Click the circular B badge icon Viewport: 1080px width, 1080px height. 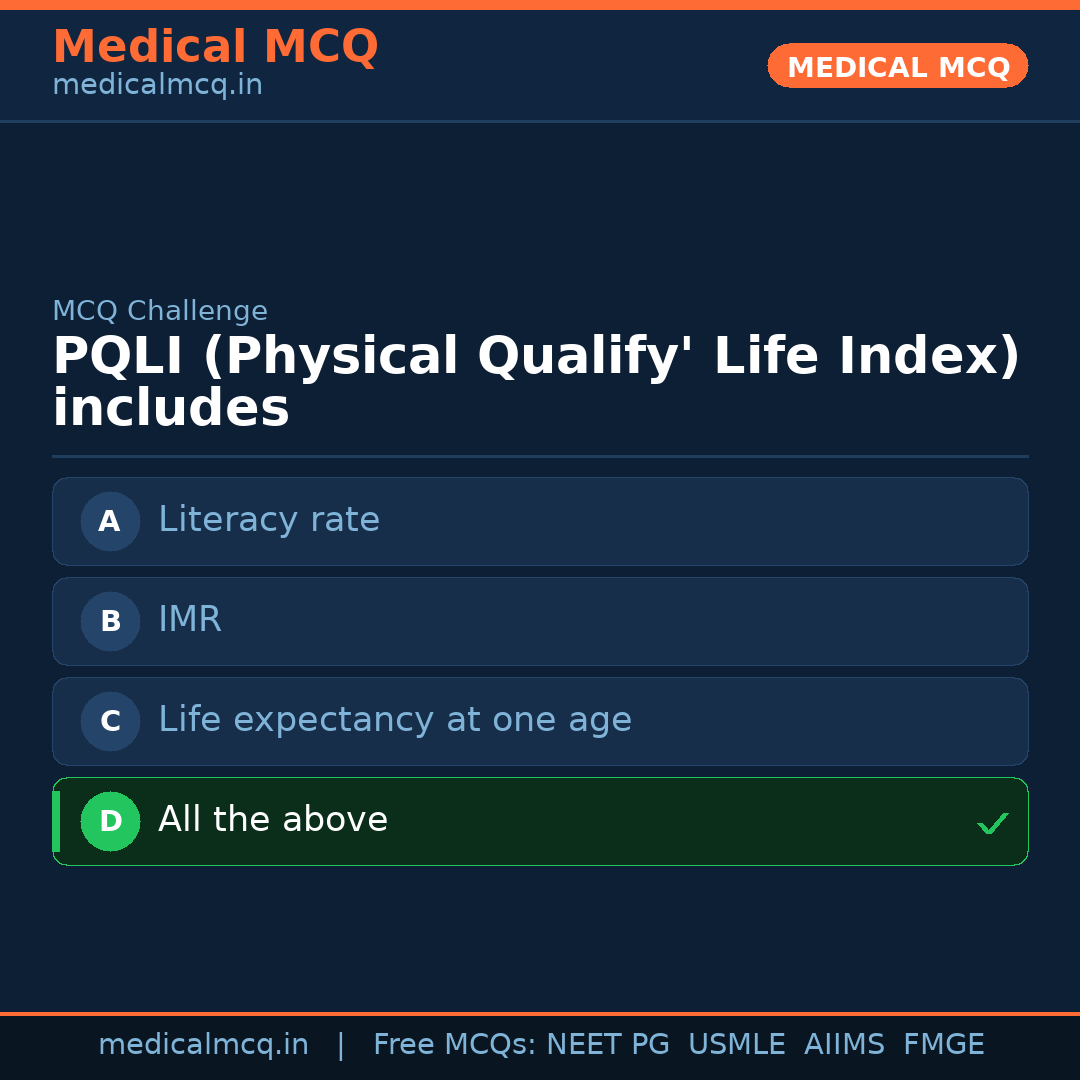110,621
